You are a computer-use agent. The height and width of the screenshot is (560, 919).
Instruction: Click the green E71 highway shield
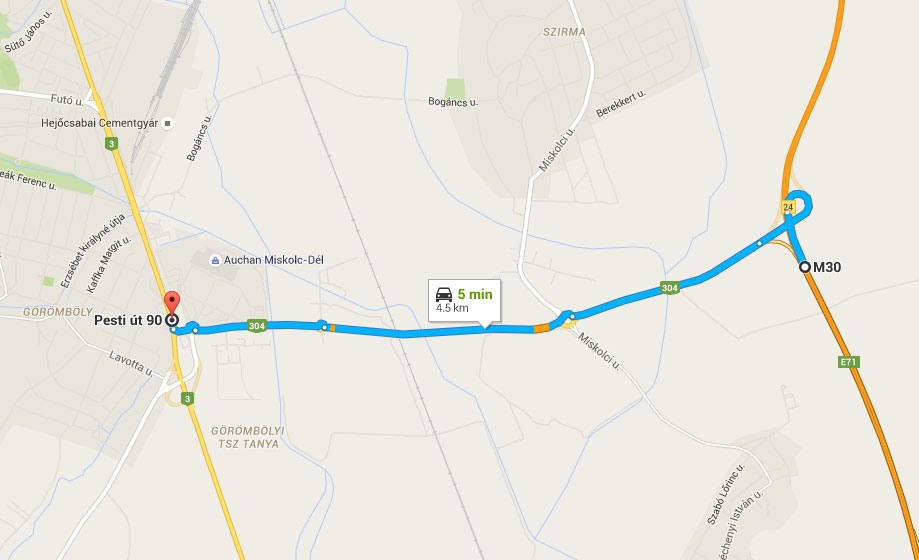click(848, 362)
